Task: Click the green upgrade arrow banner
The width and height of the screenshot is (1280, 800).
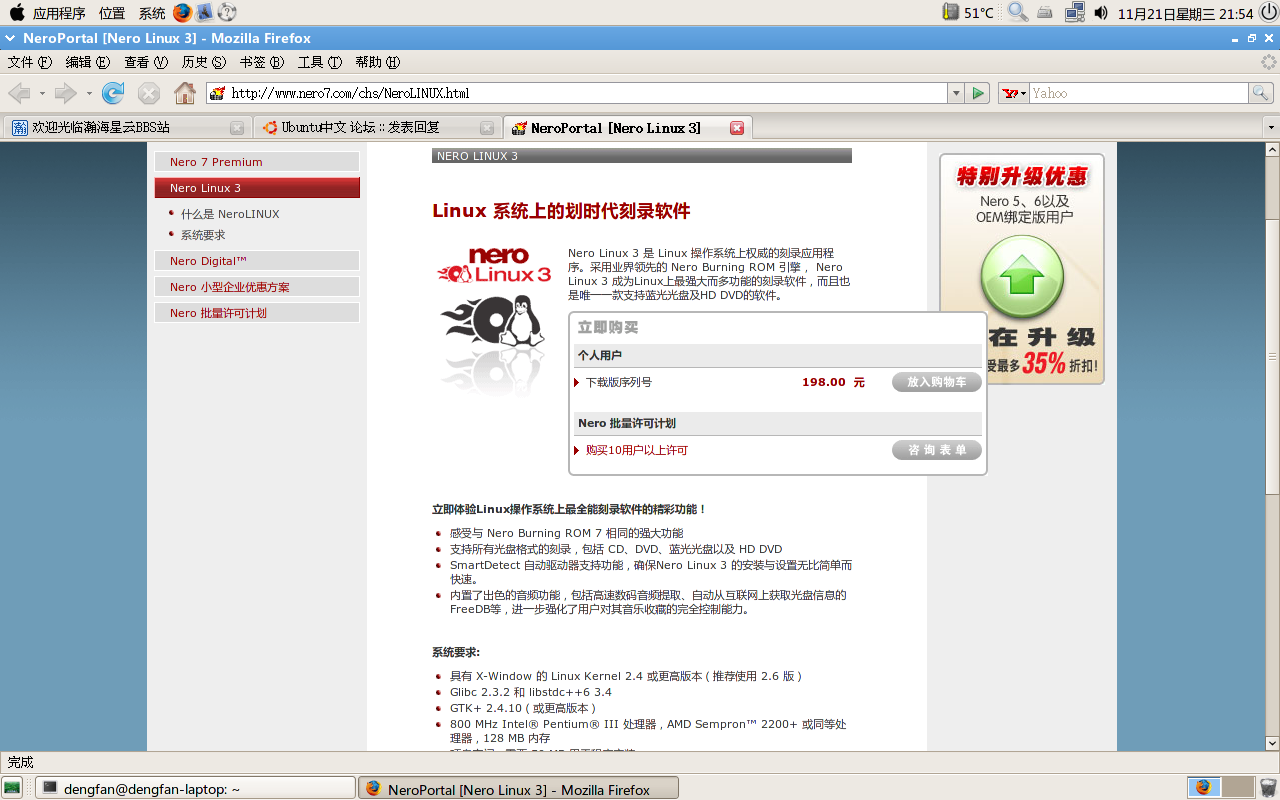Action: 1021,278
